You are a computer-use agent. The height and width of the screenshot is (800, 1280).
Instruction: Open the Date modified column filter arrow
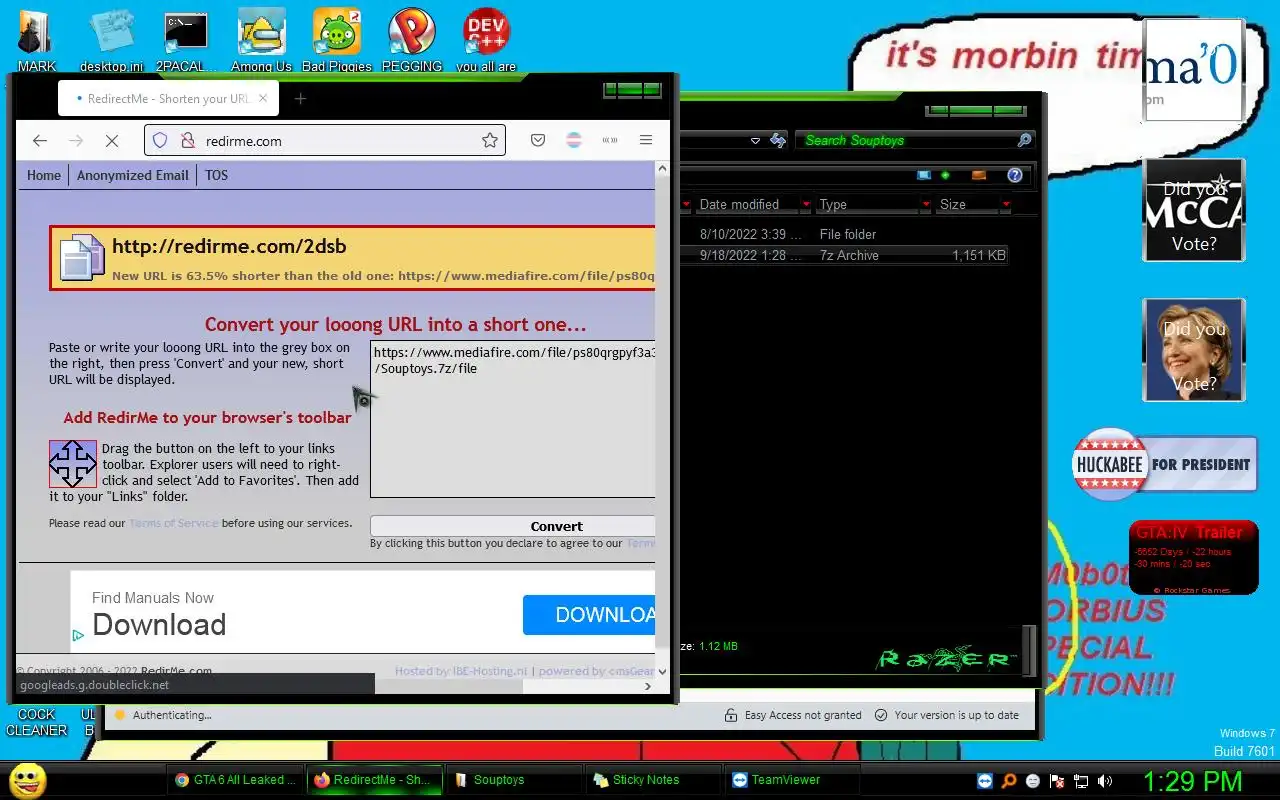(805, 205)
